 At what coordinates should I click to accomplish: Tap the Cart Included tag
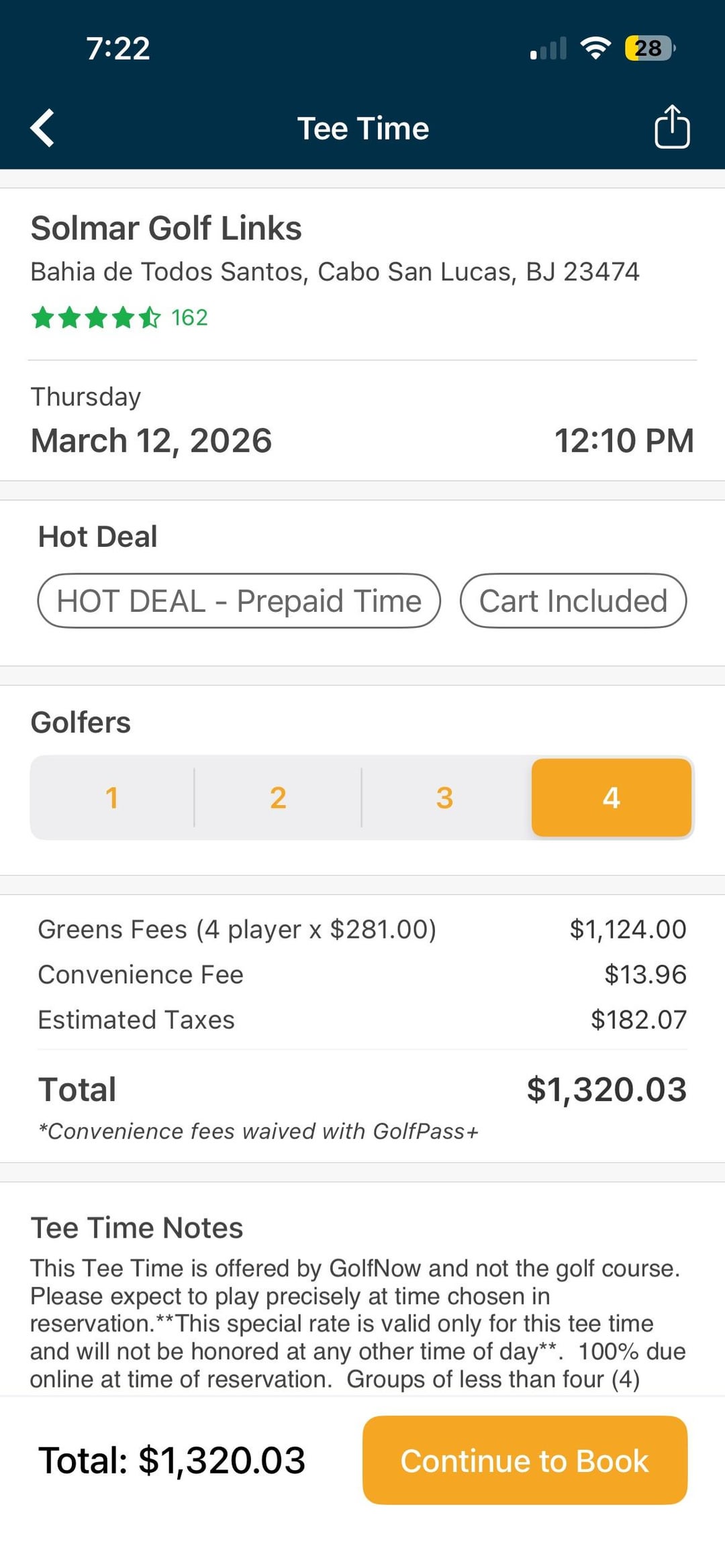tap(573, 601)
